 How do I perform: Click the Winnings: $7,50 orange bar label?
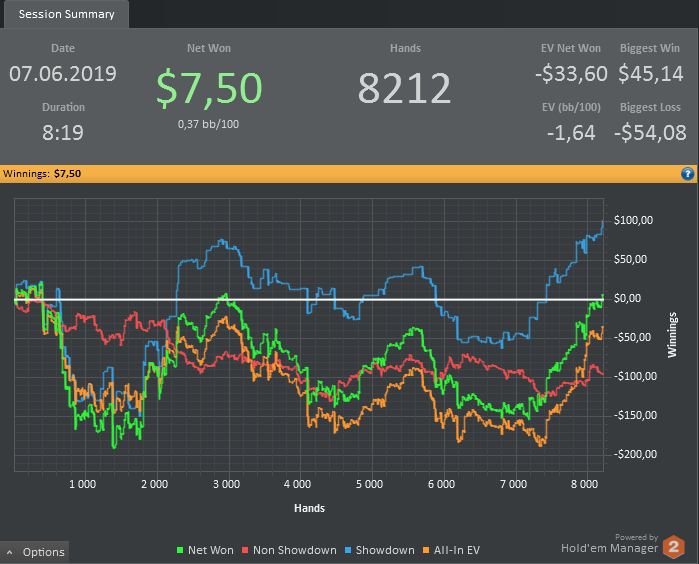pyautogui.click(x=42, y=173)
